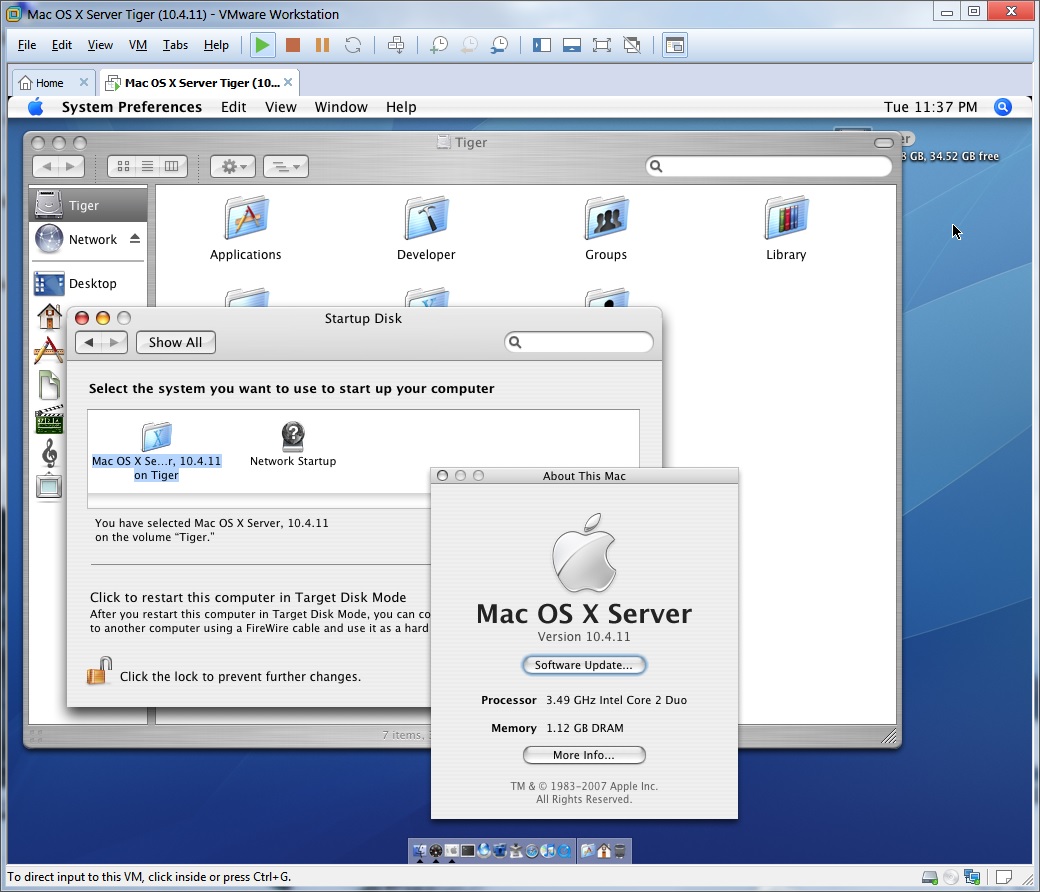Open the snapshot manager wrench-clock icon

point(499,45)
